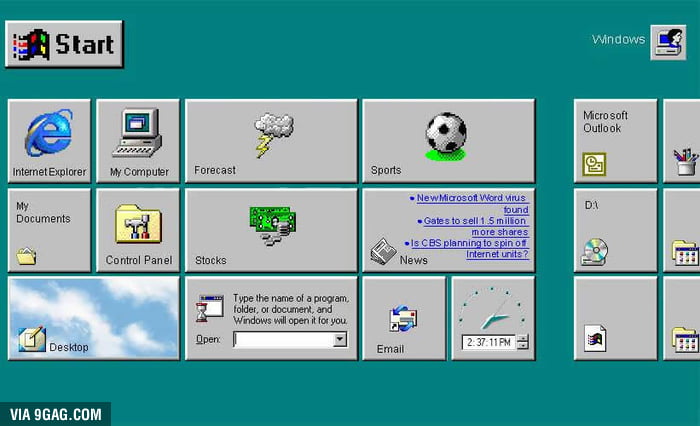Screen dimensions: 700x426
Task: Click the D:\ label text
Action: (591, 205)
